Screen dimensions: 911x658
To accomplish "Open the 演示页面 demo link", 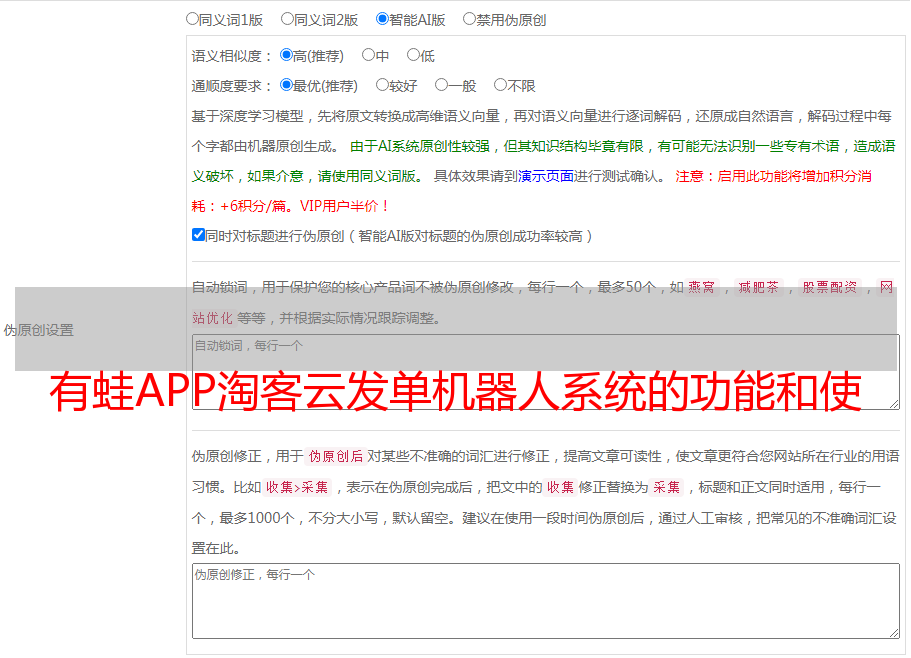I will 545,176.
